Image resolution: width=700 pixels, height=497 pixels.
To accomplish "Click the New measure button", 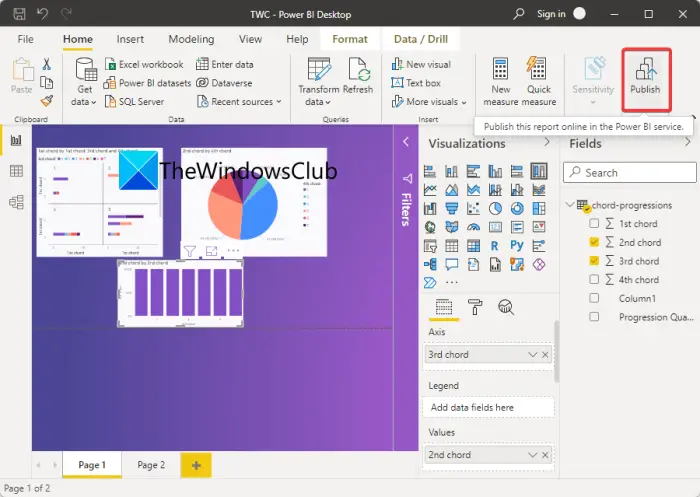I will [x=500, y=82].
